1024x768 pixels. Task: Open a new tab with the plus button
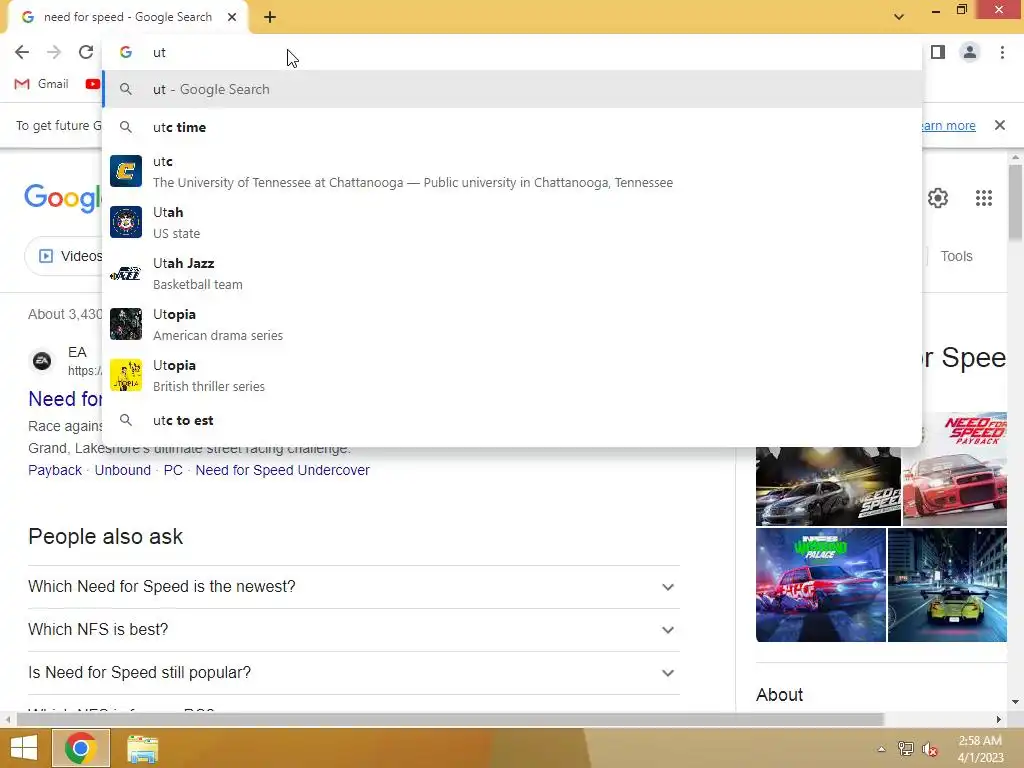pos(270,18)
